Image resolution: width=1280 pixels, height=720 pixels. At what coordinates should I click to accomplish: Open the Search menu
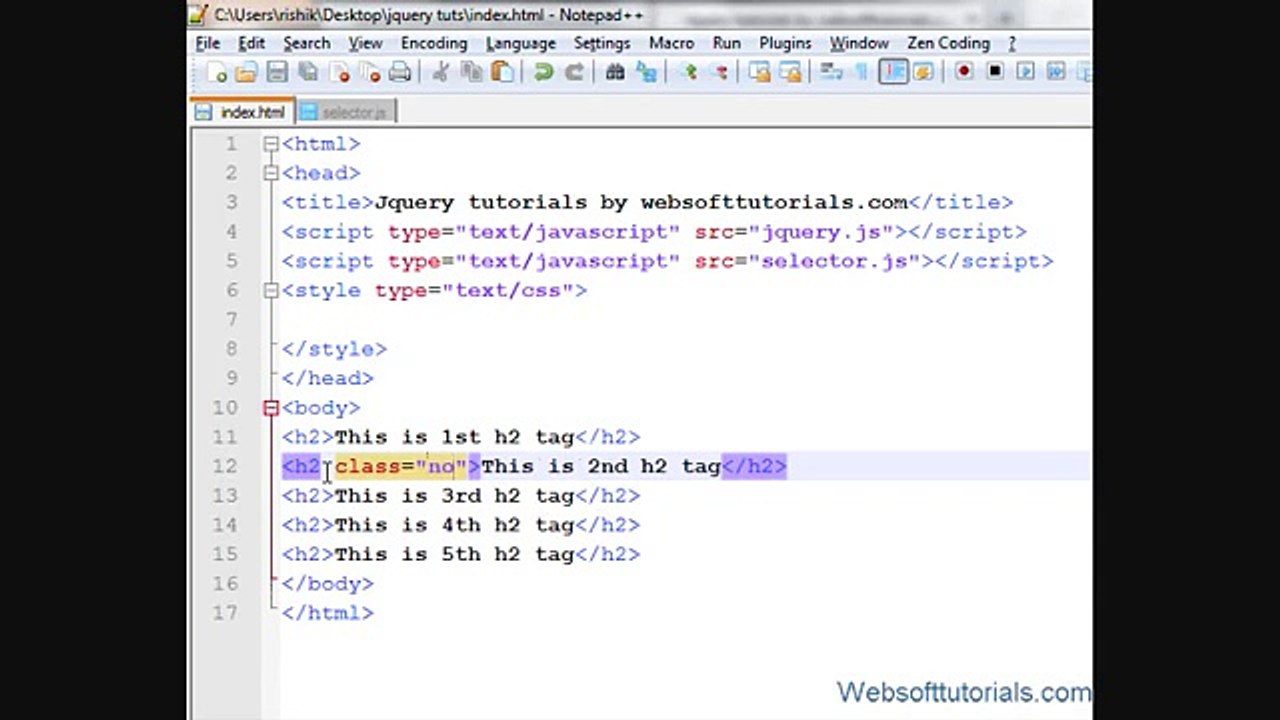coord(307,43)
